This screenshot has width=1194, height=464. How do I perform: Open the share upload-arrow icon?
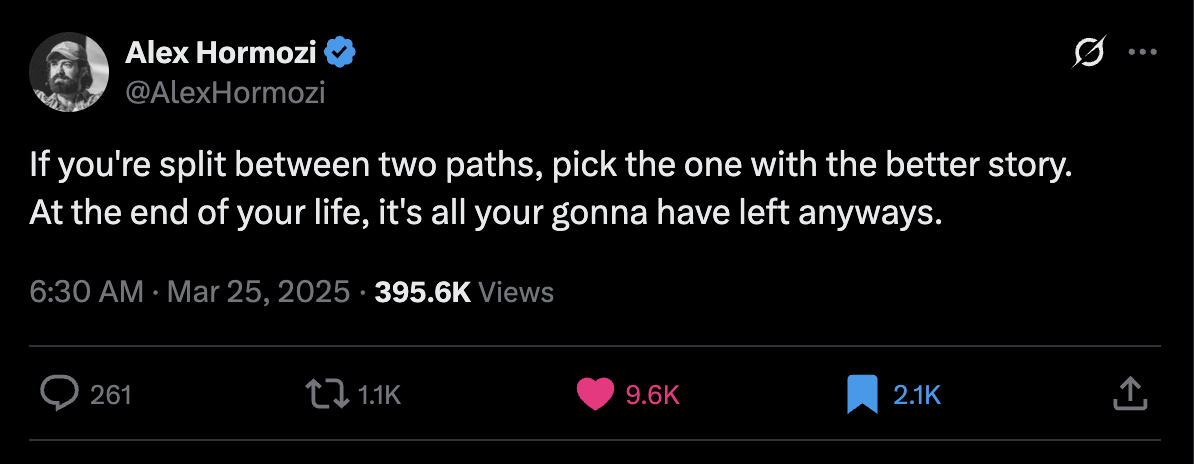coord(1127,394)
